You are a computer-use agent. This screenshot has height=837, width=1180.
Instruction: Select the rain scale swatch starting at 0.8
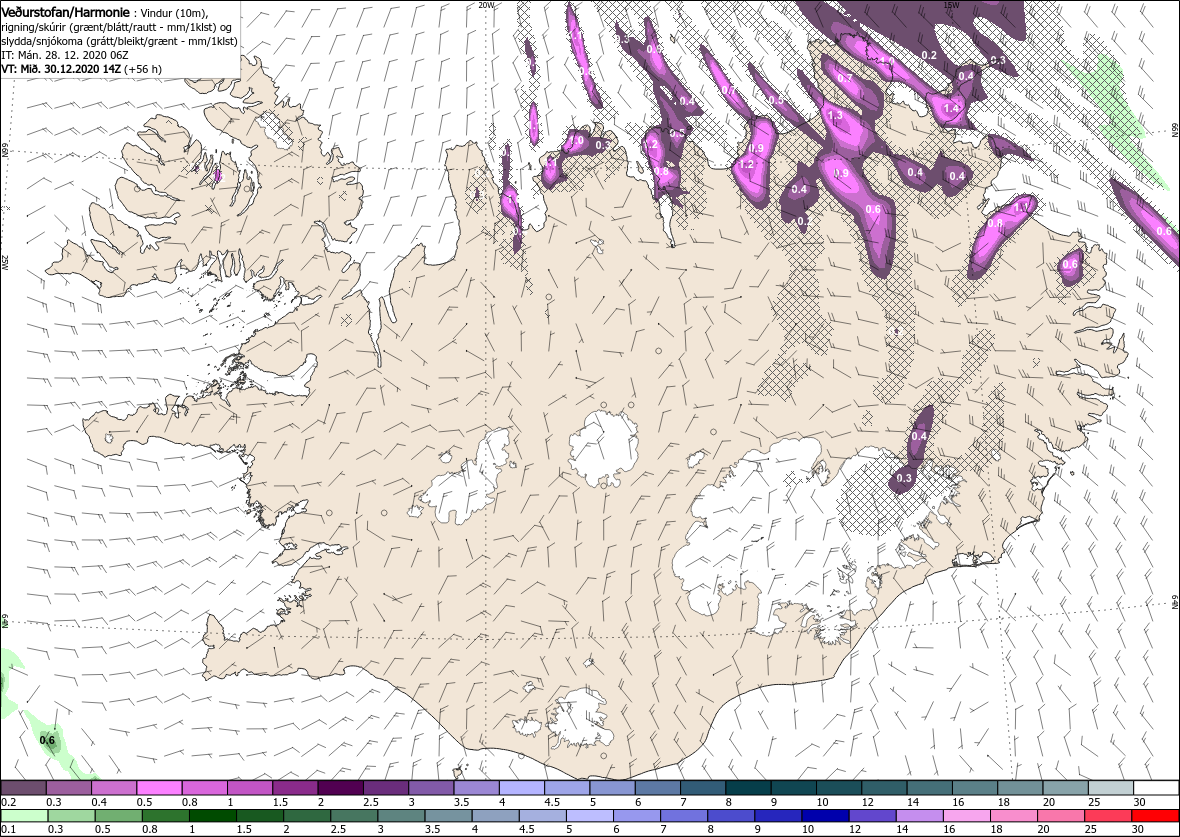click(165, 817)
